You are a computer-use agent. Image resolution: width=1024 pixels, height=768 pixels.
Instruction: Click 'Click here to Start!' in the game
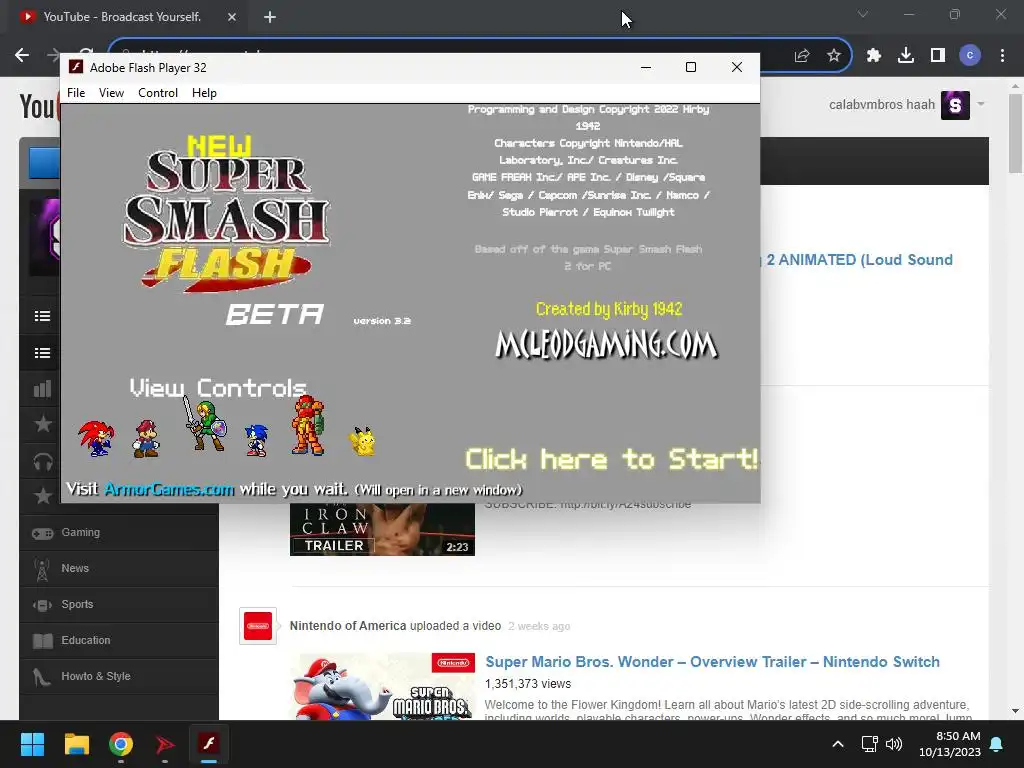611,459
